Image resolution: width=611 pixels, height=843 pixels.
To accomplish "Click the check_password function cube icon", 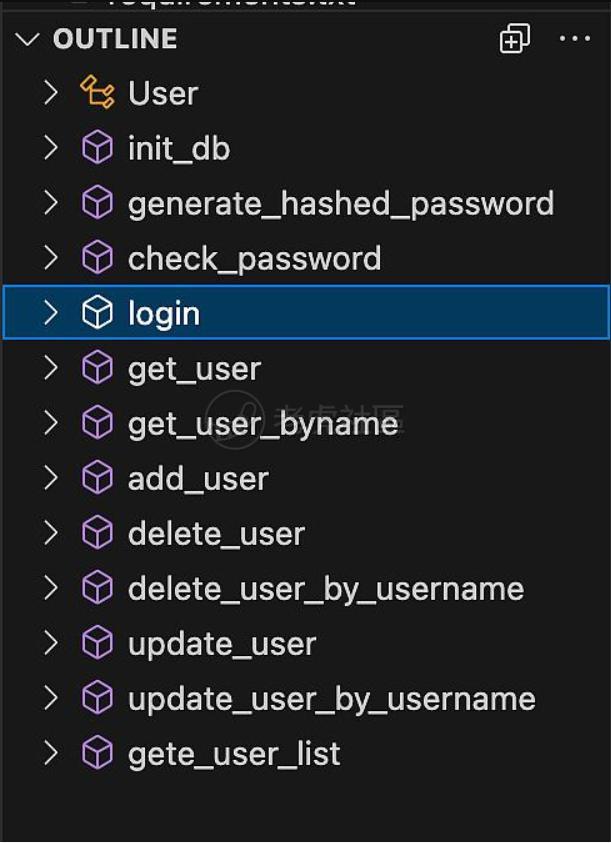I will pos(97,259).
